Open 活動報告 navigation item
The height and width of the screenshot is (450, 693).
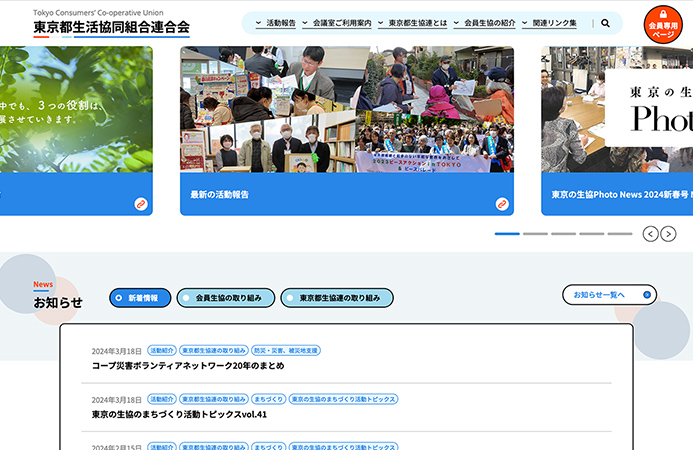[281, 23]
